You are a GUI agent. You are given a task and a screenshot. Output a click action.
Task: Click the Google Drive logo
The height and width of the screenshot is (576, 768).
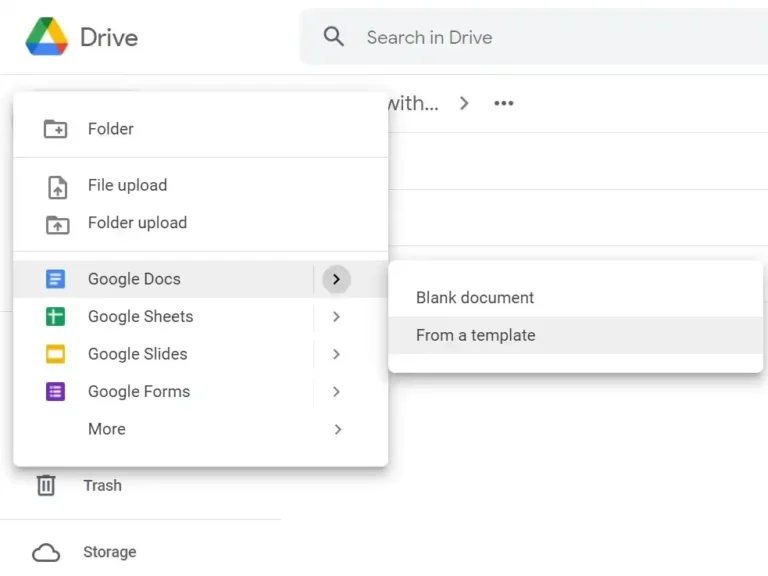(x=47, y=37)
